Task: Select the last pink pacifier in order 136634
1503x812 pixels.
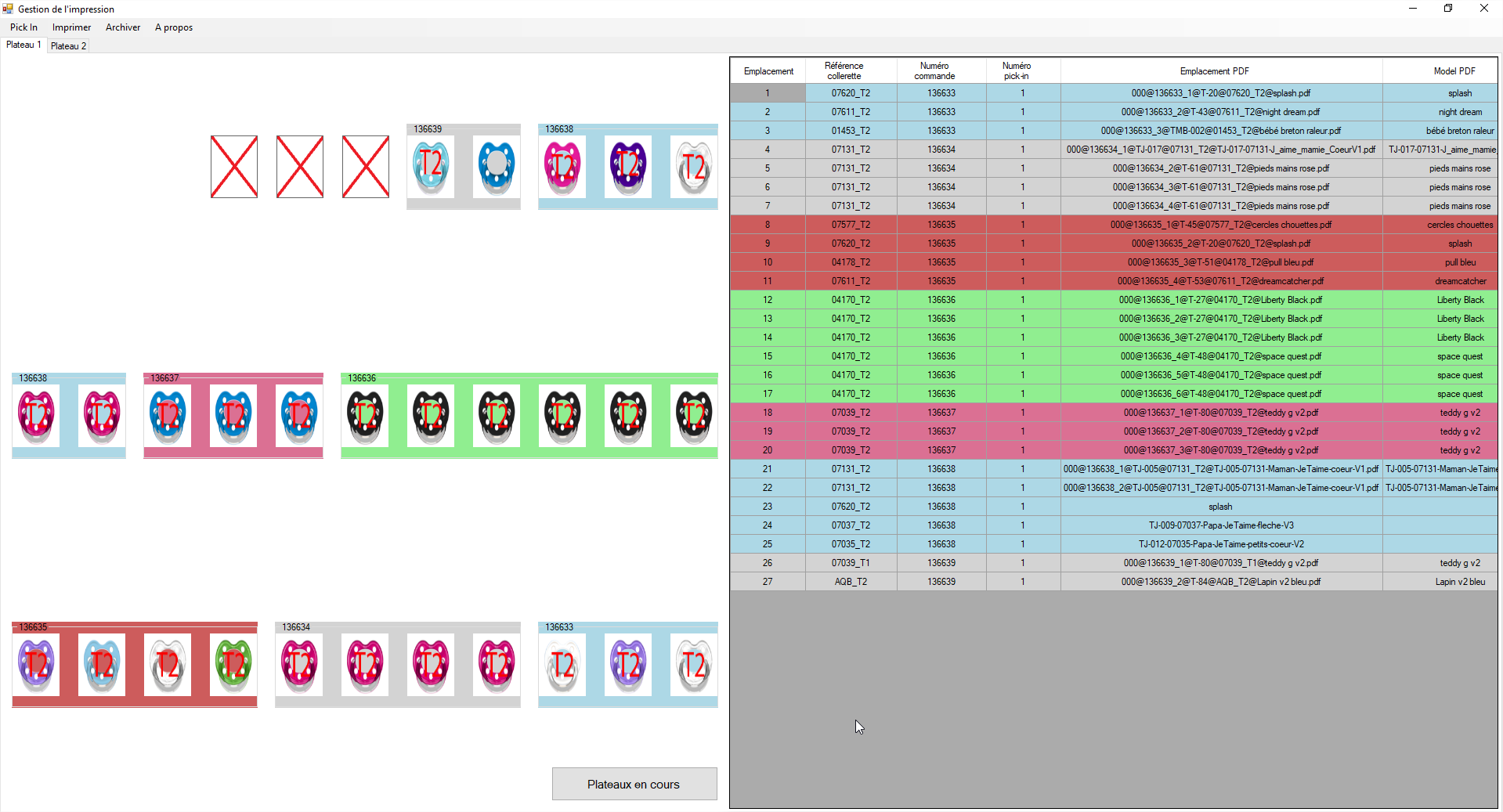Action: coord(497,665)
